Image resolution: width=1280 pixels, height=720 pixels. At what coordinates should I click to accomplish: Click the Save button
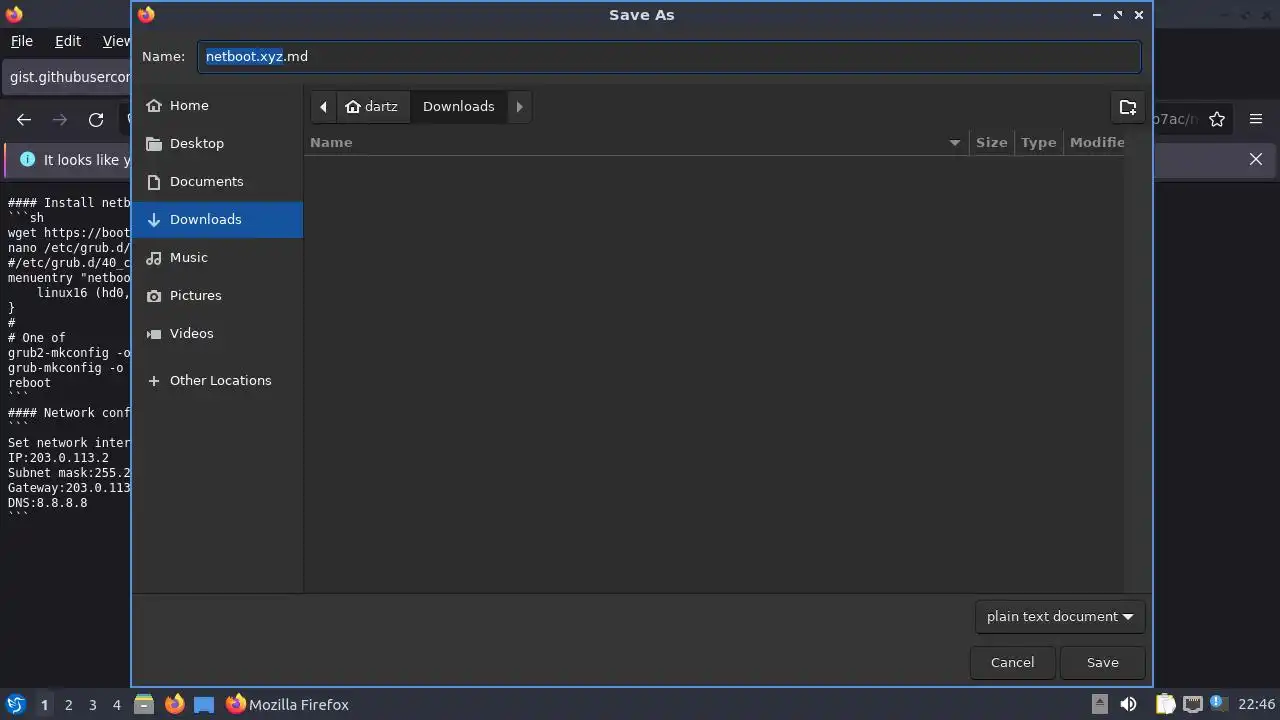(1102, 662)
